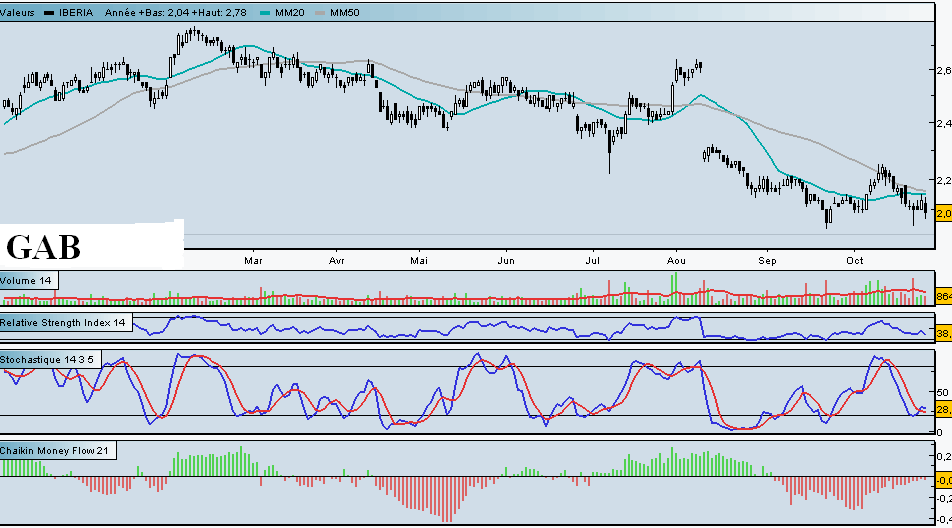Click the MM20 teal legend marker

point(265,13)
